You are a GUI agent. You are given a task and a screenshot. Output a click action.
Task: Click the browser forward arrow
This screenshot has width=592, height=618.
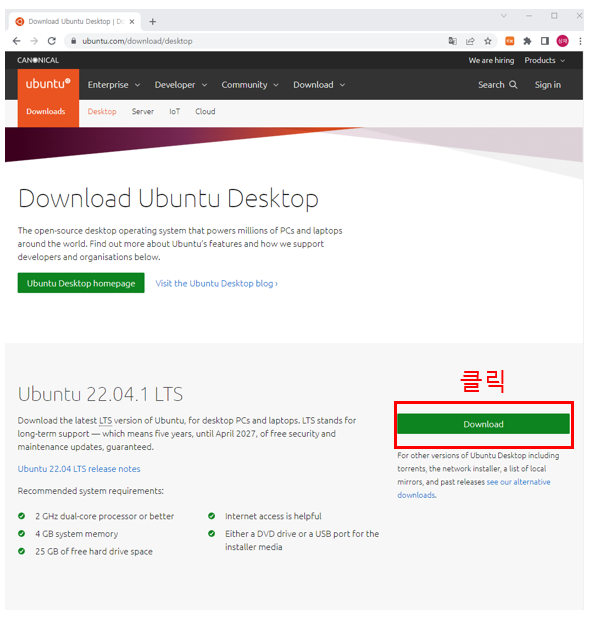pyautogui.click(x=34, y=41)
